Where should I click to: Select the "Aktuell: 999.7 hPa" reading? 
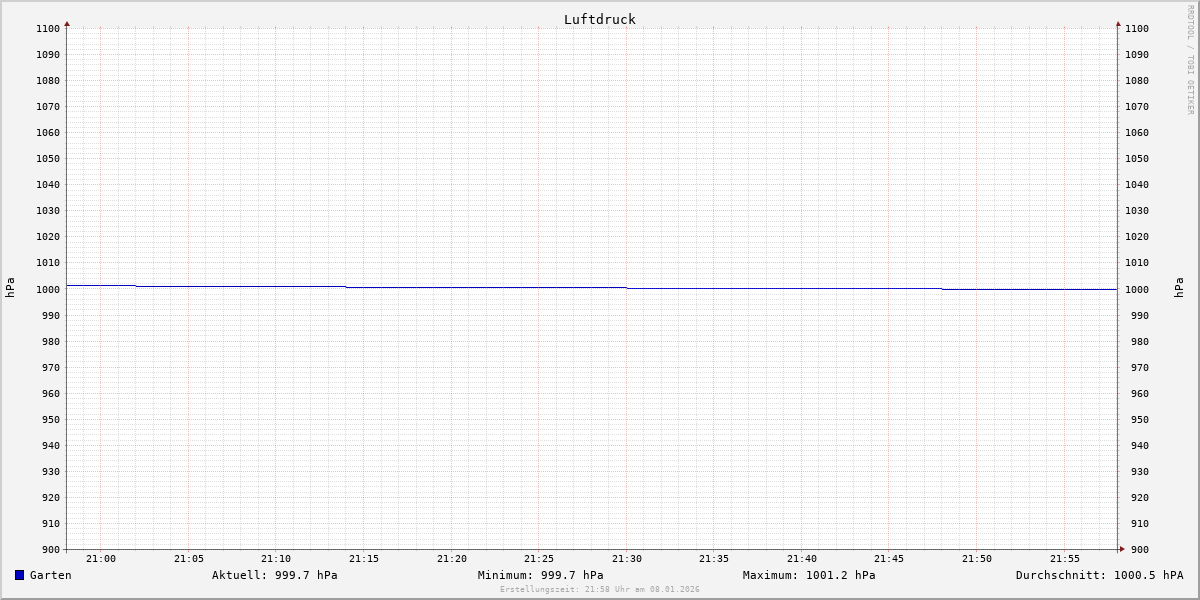point(274,575)
